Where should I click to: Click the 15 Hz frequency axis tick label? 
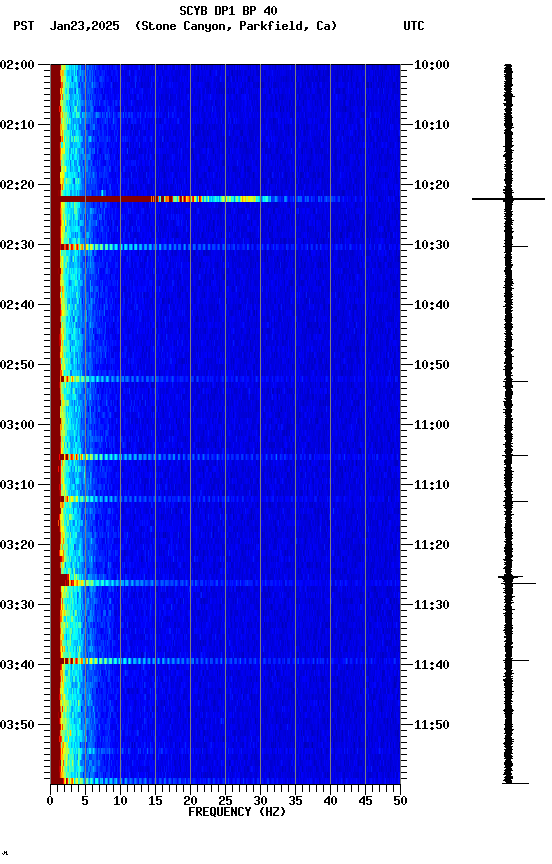tap(155, 801)
